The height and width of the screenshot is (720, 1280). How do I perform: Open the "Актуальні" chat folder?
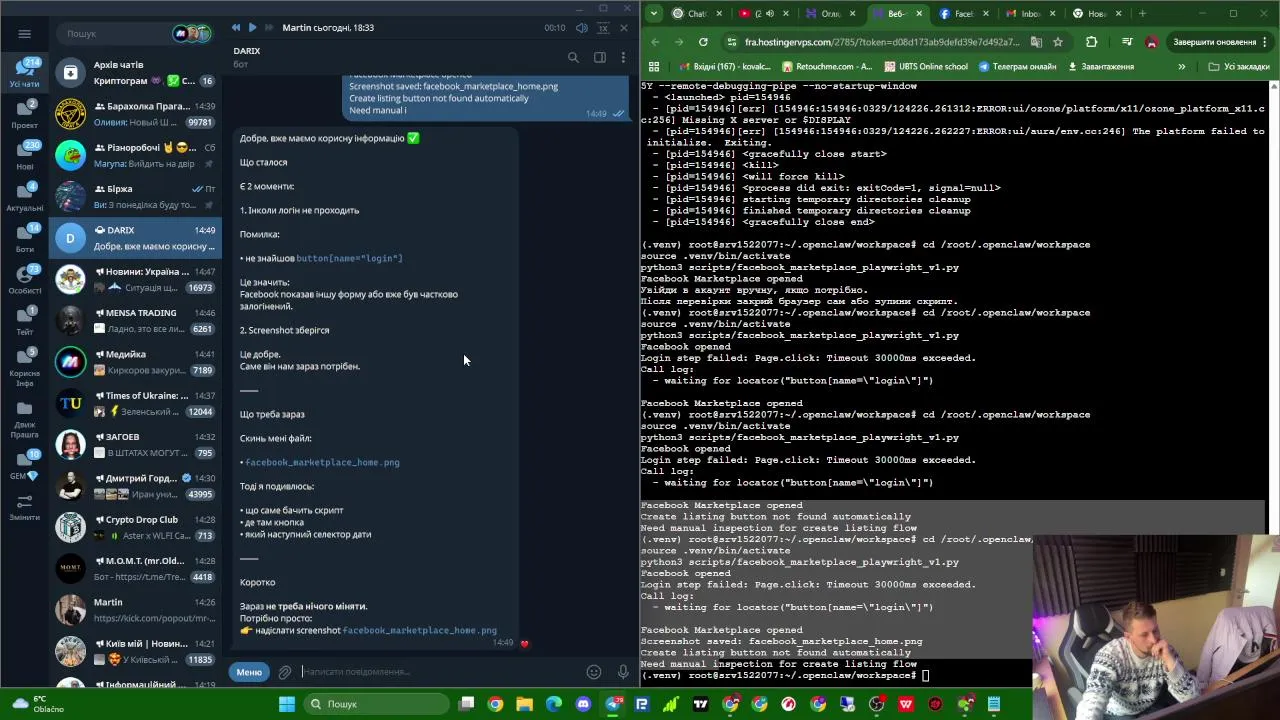coord(24,196)
